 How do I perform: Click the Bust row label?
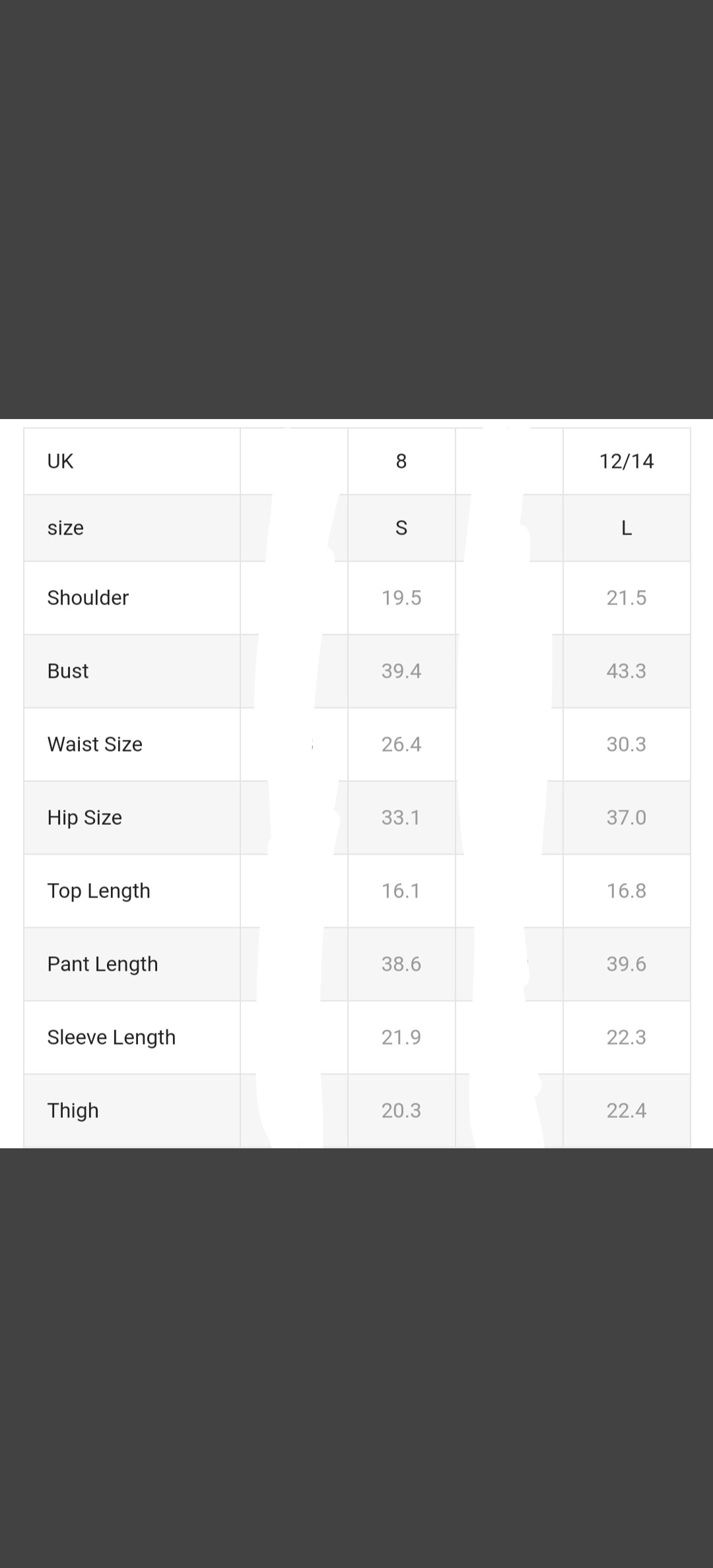68,671
